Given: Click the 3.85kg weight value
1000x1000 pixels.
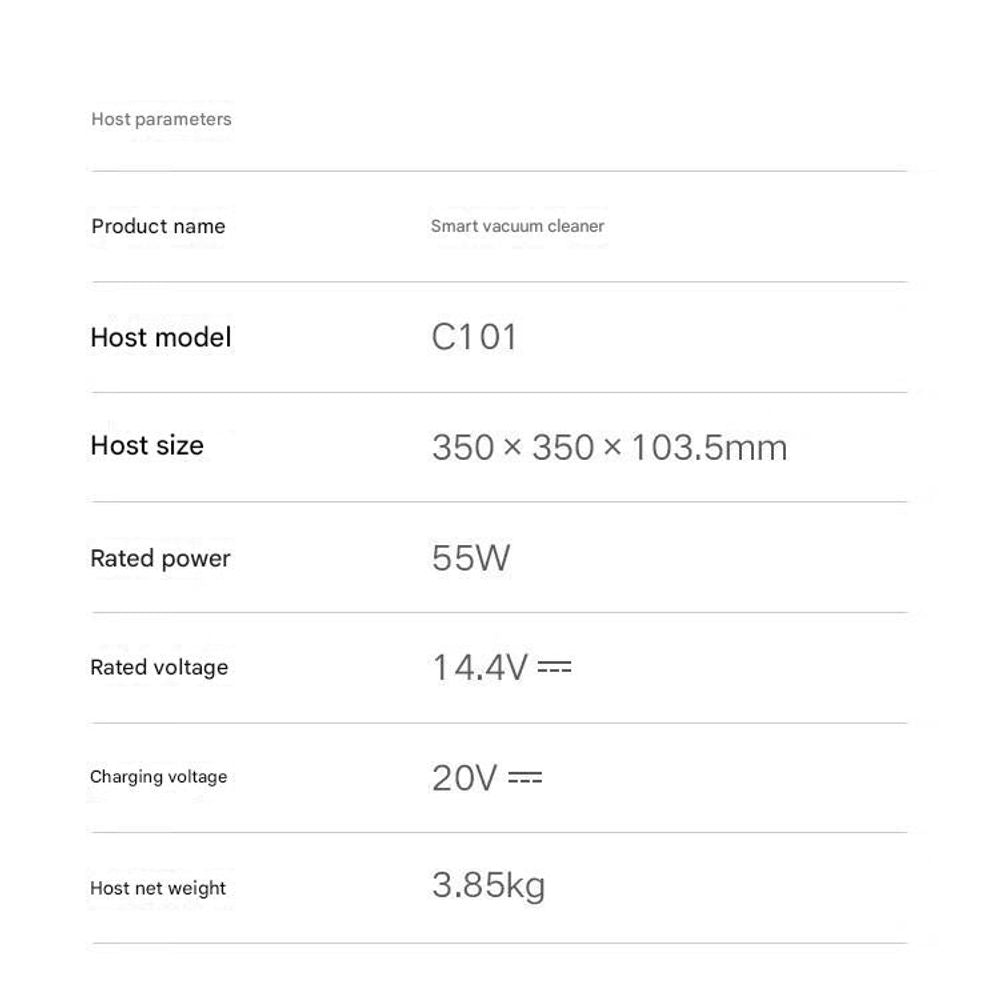Looking at the screenshot, I should [488, 886].
